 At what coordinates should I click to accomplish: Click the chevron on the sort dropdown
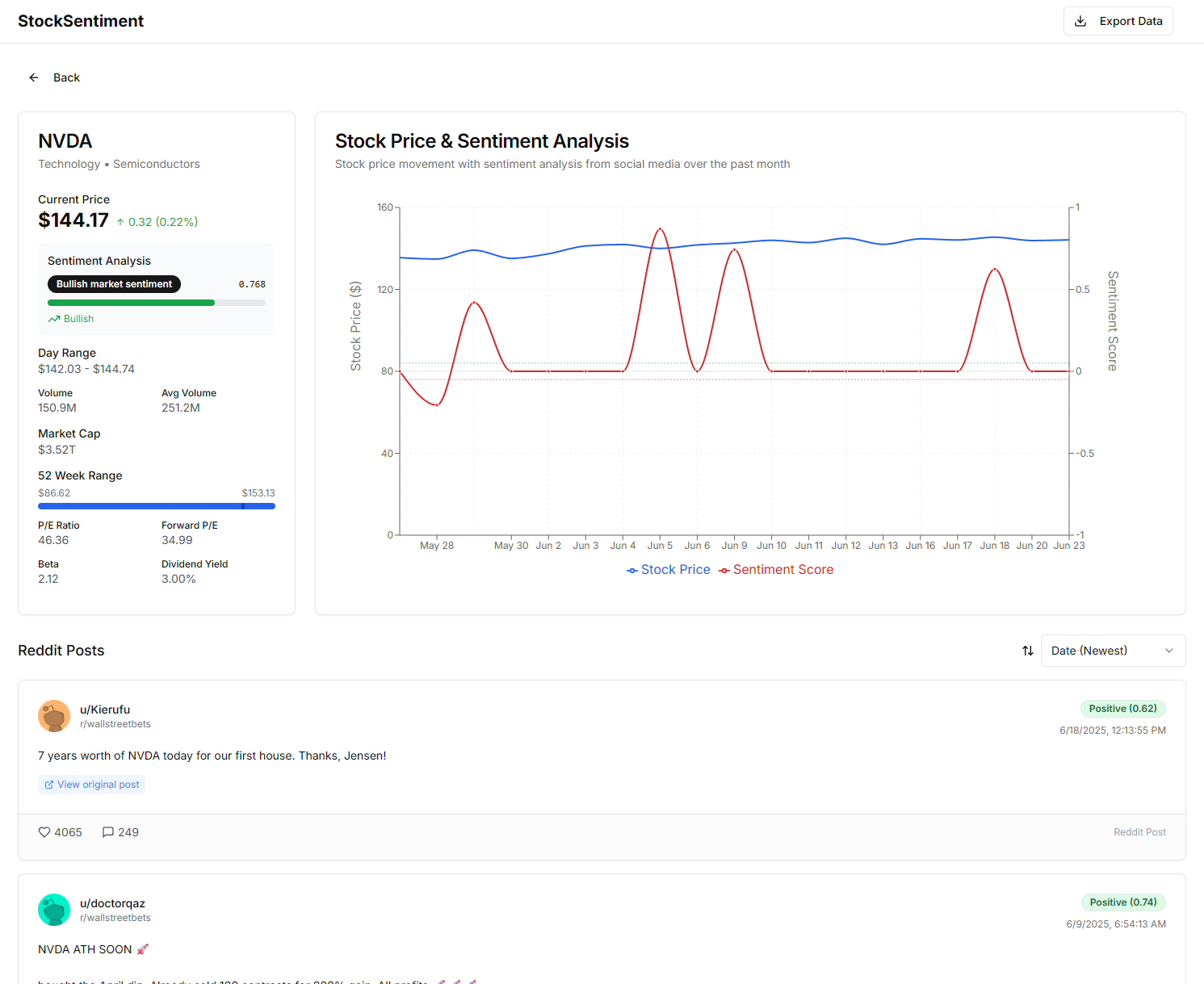tap(1169, 651)
